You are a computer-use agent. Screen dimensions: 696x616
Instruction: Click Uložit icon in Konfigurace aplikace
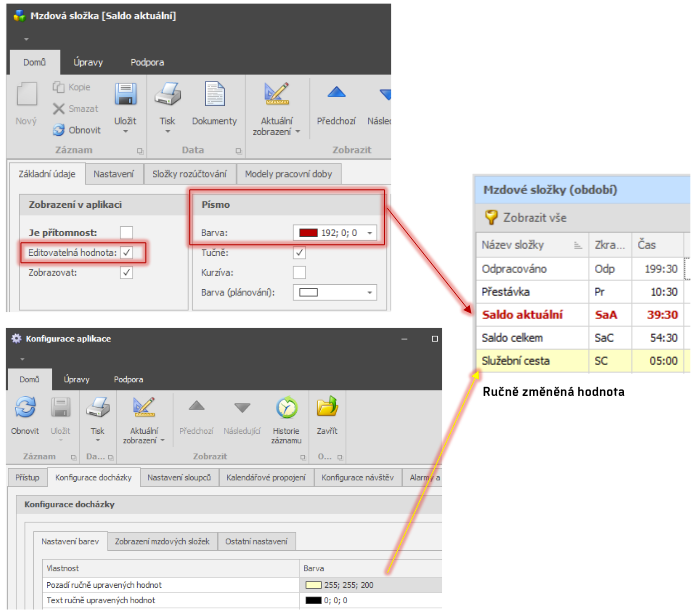61,407
